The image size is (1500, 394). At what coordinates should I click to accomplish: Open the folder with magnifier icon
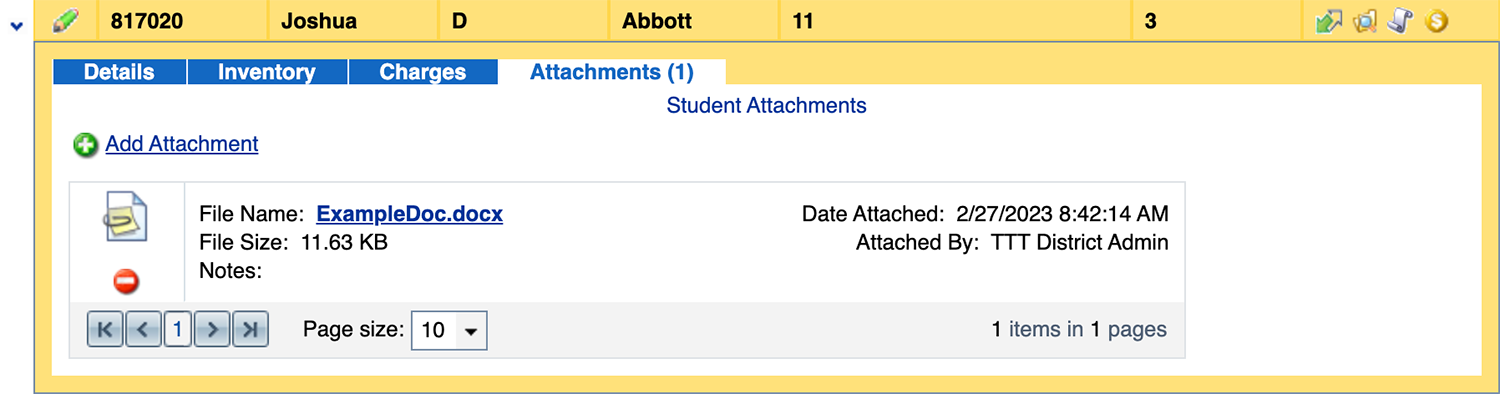click(1365, 21)
